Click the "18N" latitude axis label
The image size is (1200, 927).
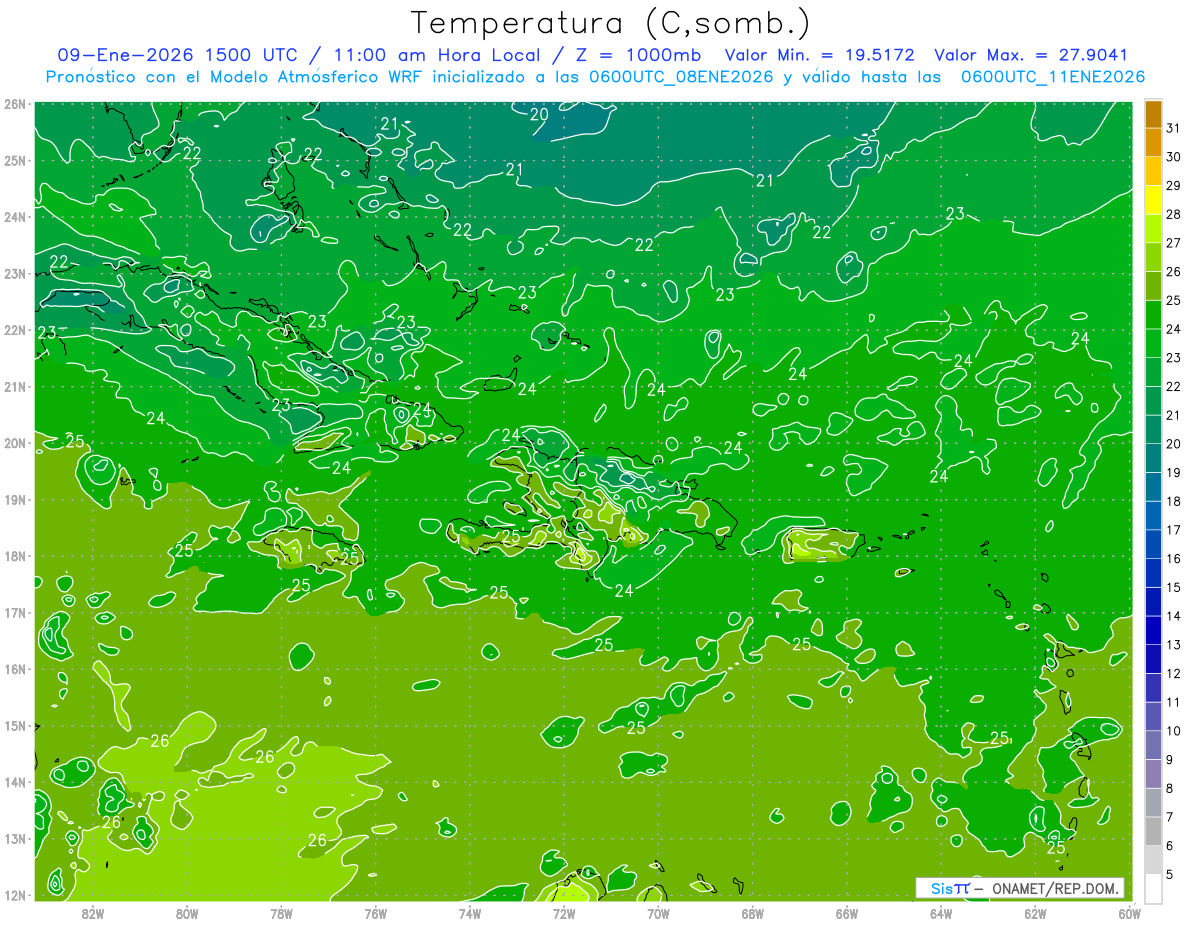pyautogui.click(x=15, y=556)
